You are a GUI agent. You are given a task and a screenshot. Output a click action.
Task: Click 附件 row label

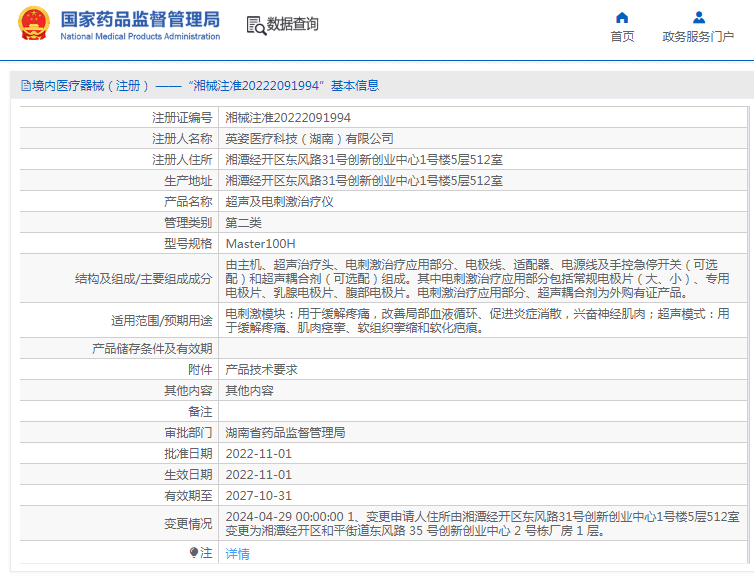point(200,370)
